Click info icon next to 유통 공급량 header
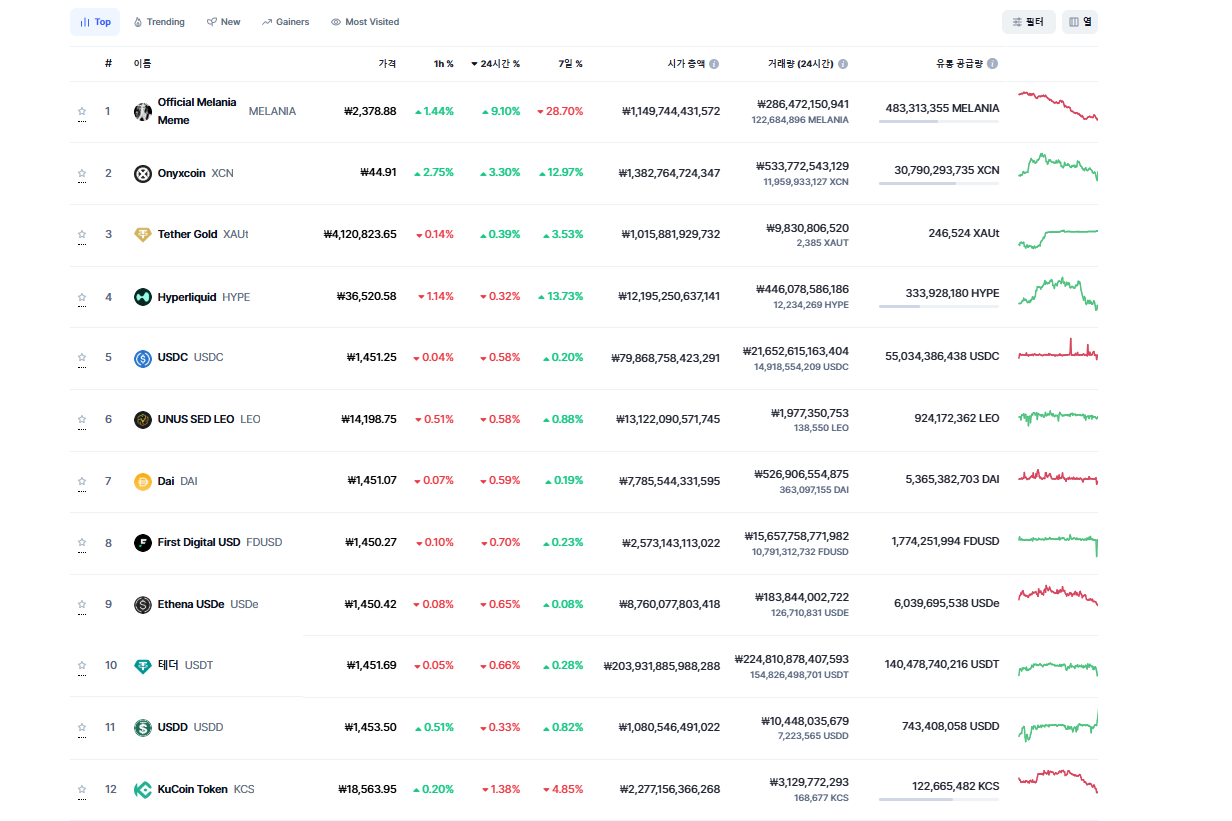Image resolution: width=1232 pixels, height=821 pixels. click(x=992, y=64)
